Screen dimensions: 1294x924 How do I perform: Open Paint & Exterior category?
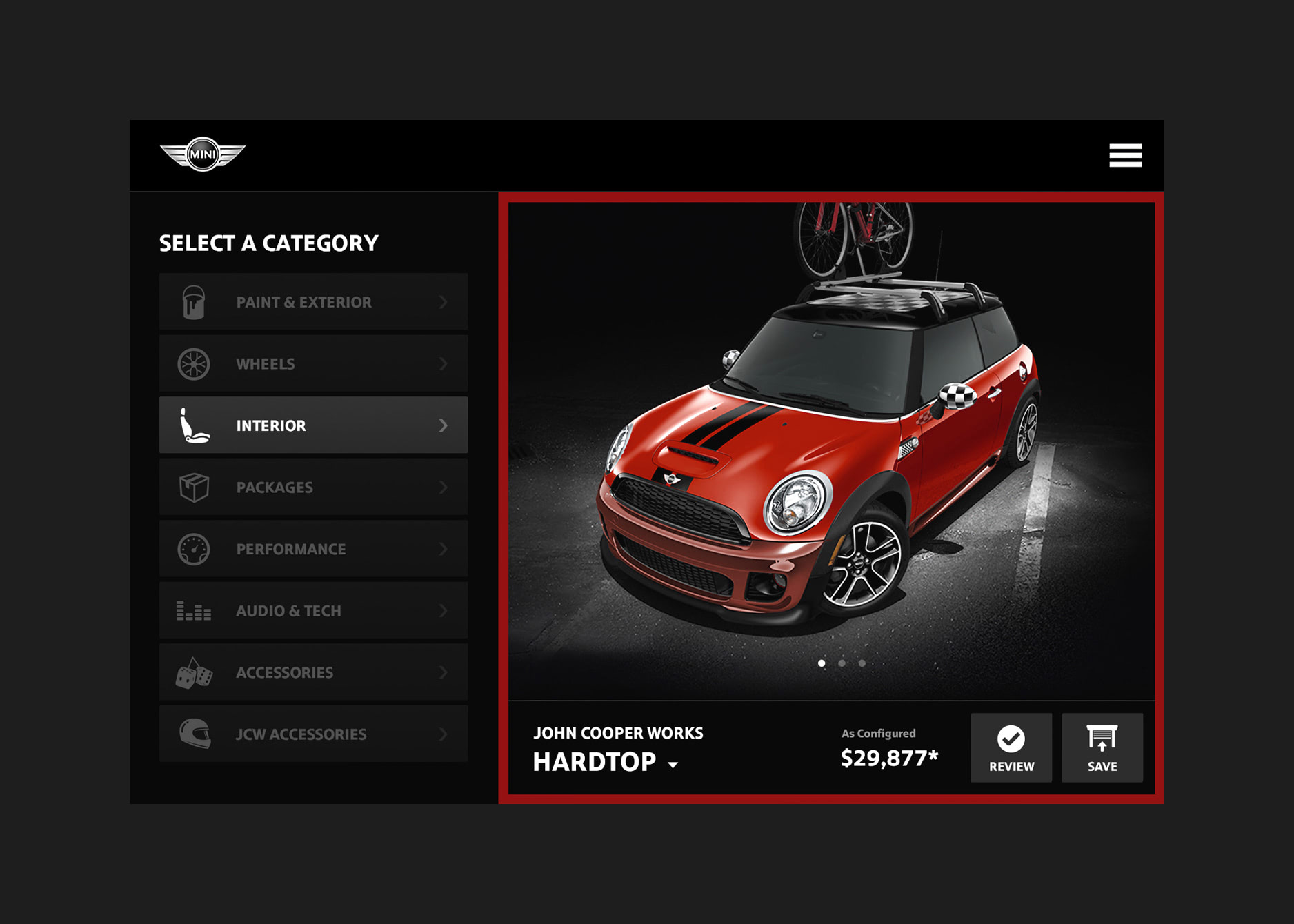[x=313, y=302]
